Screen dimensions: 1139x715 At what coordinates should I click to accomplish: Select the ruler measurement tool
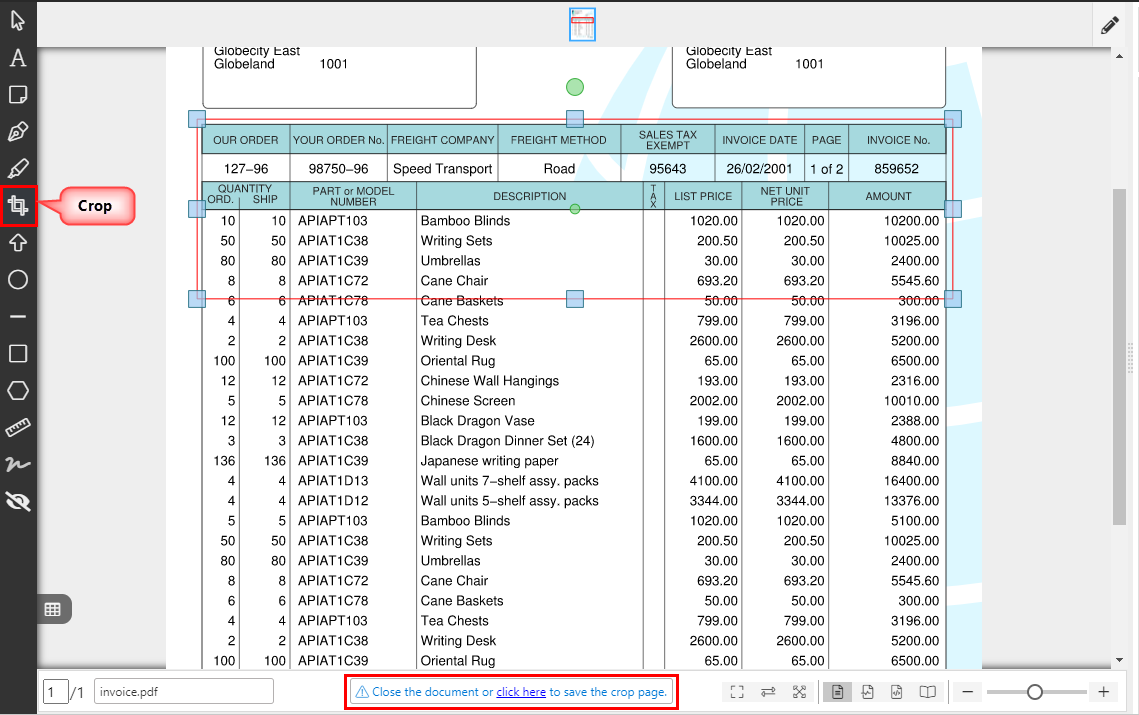[x=18, y=428]
